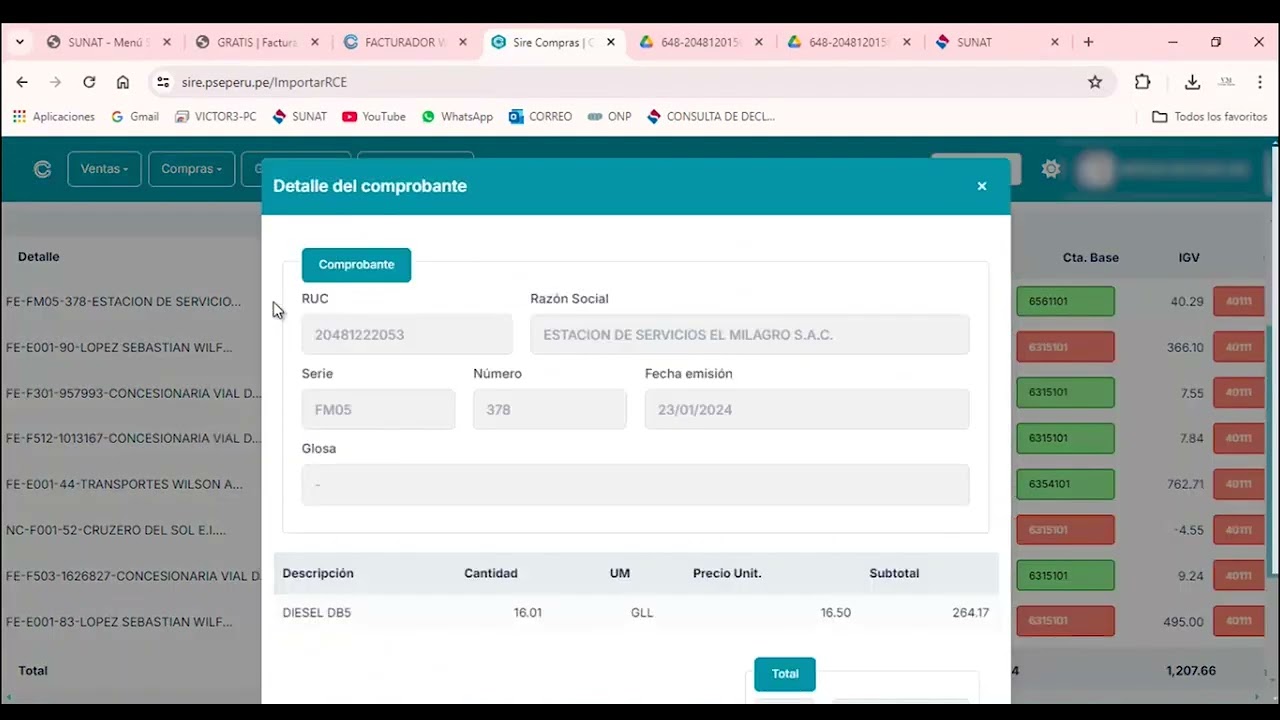The width and height of the screenshot is (1280, 720).
Task: Open the settings gear icon
Action: (x=1050, y=169)
